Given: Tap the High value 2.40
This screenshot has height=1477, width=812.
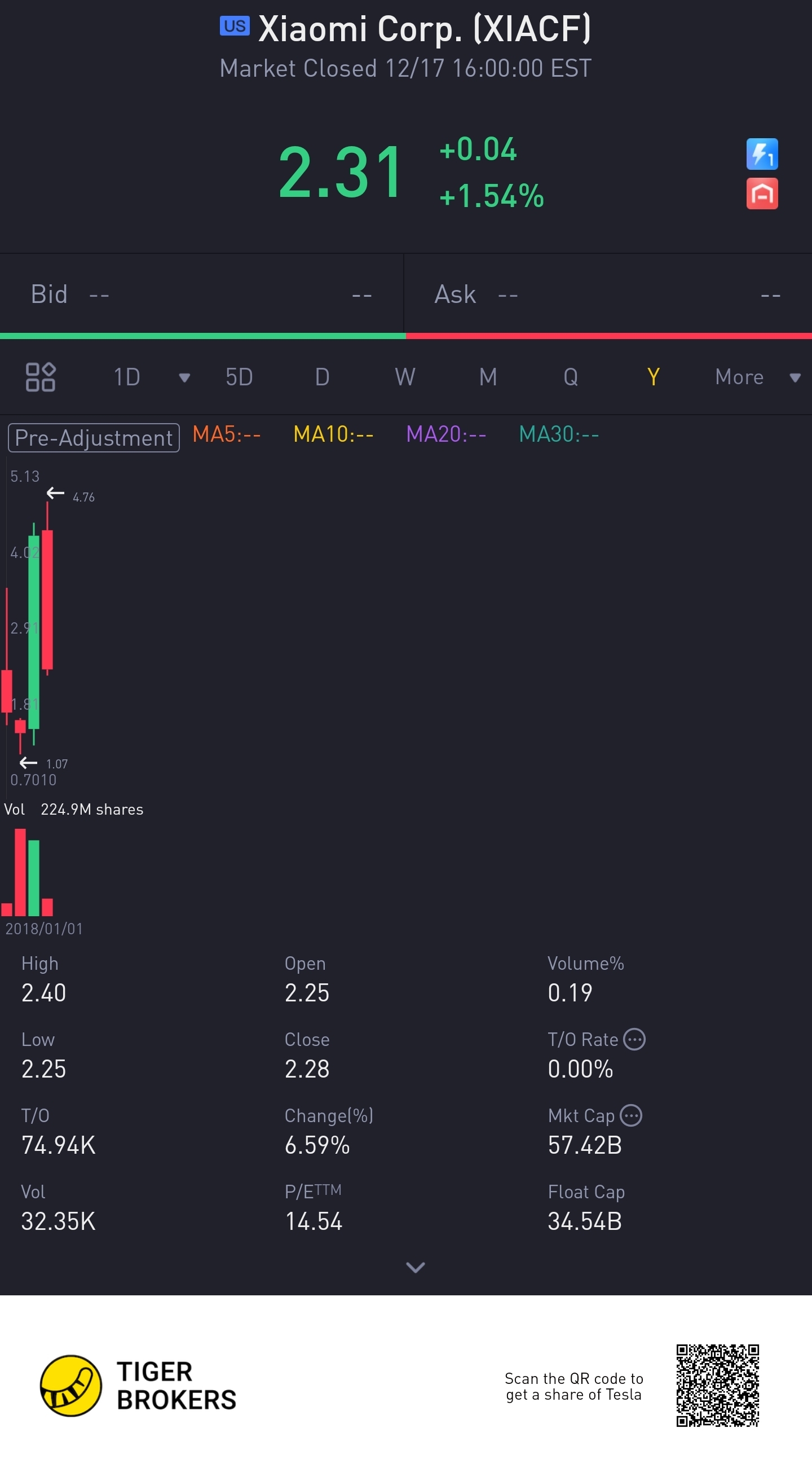Looking at the screenshot, I should tap(43, 992).
